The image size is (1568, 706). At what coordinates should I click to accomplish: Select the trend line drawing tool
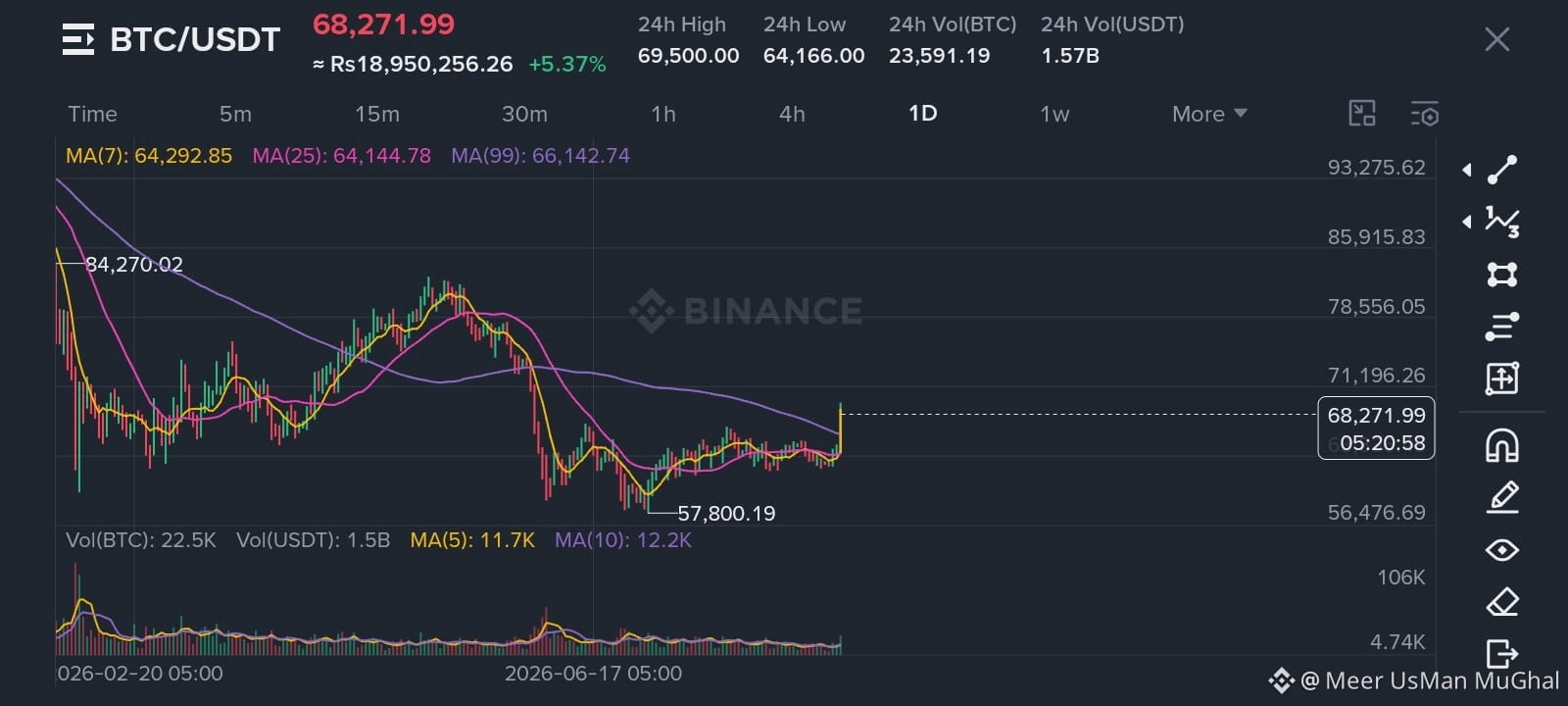point(1502,170)
